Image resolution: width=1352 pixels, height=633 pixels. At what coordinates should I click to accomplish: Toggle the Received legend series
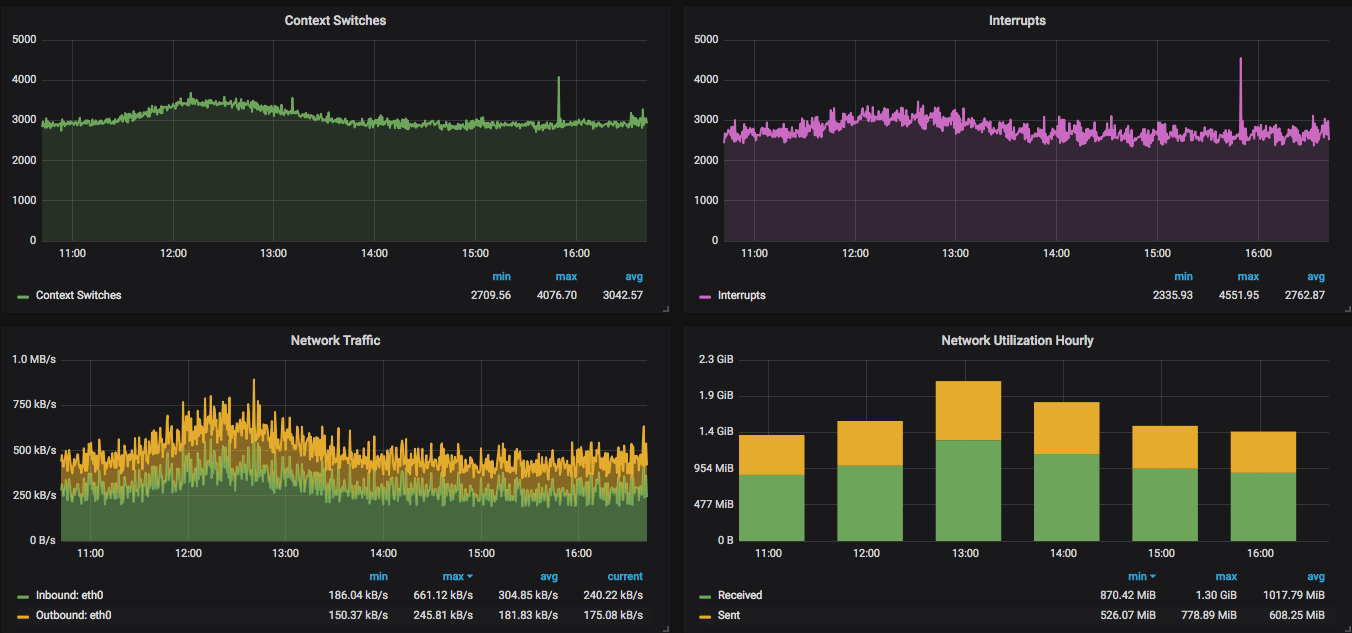pos(740,595)
